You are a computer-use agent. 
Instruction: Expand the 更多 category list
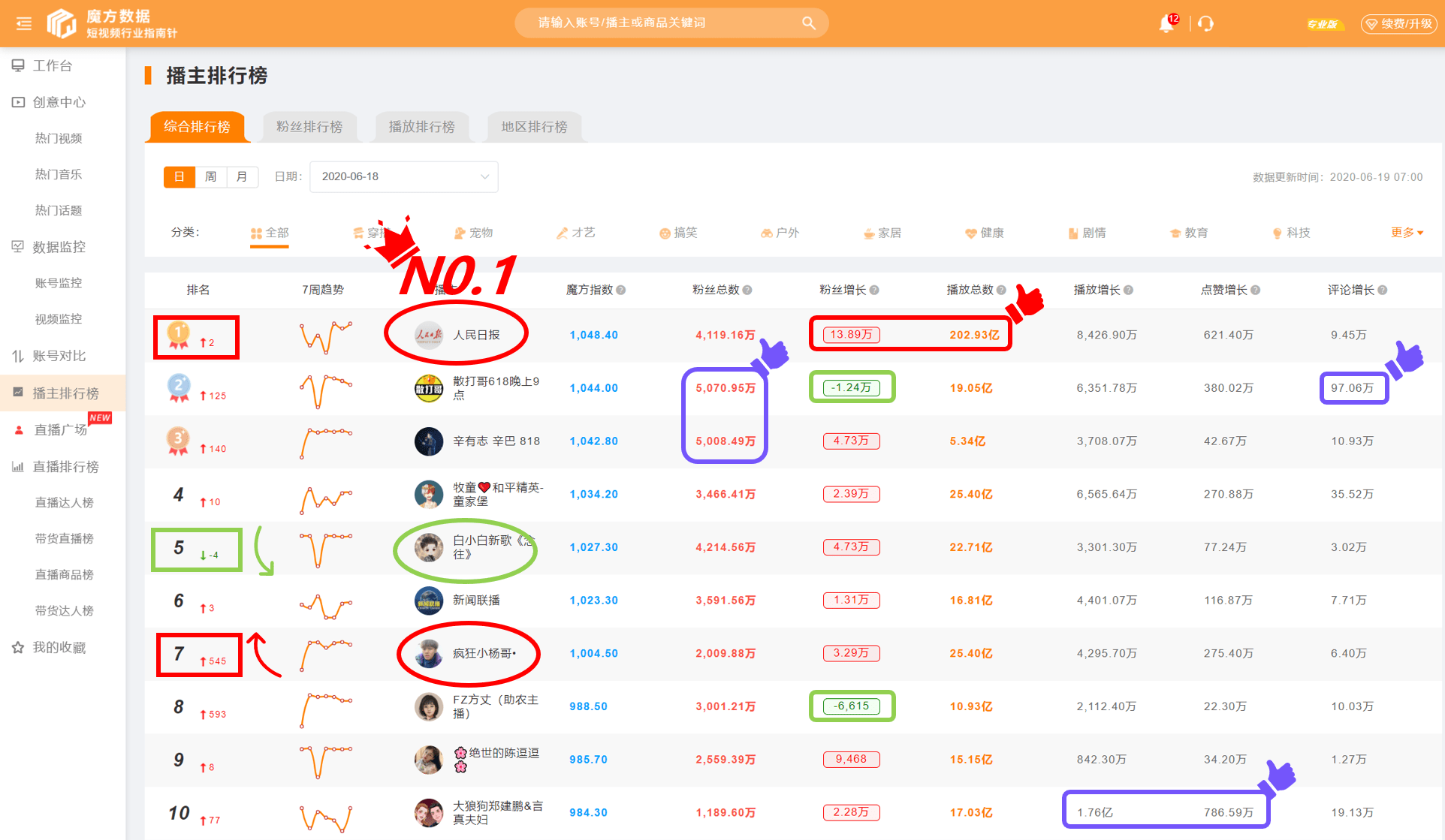click(x=1404, y=233)
